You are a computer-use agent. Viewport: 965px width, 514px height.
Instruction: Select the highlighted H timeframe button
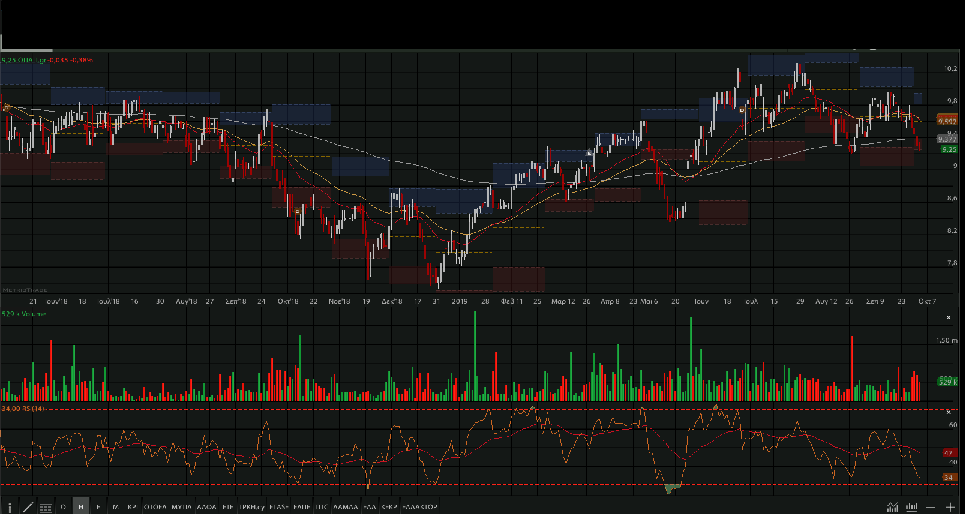81,507
